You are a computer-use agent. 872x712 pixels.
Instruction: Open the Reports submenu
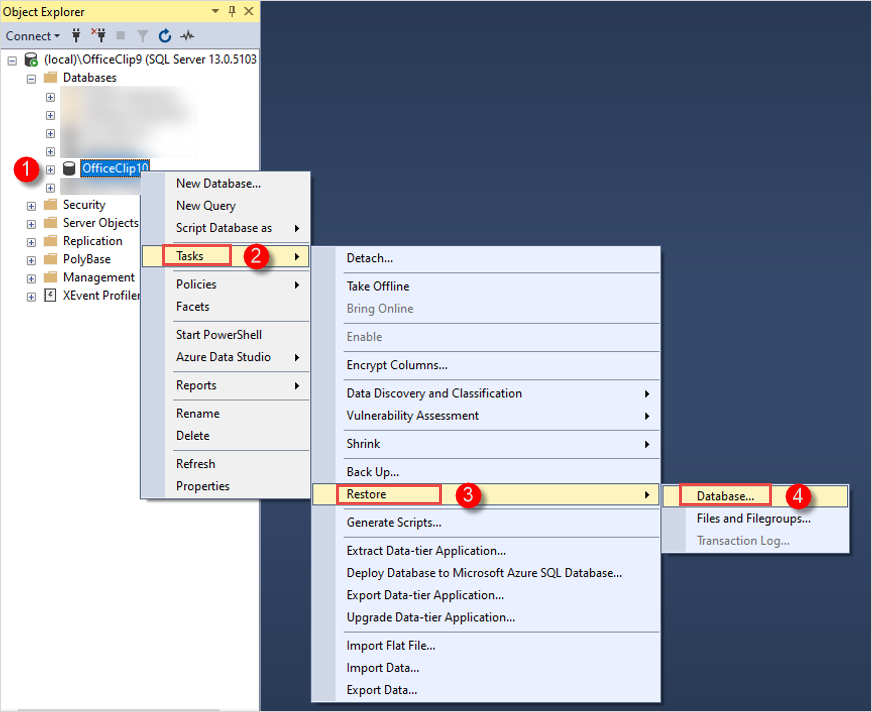coord(225,385)
